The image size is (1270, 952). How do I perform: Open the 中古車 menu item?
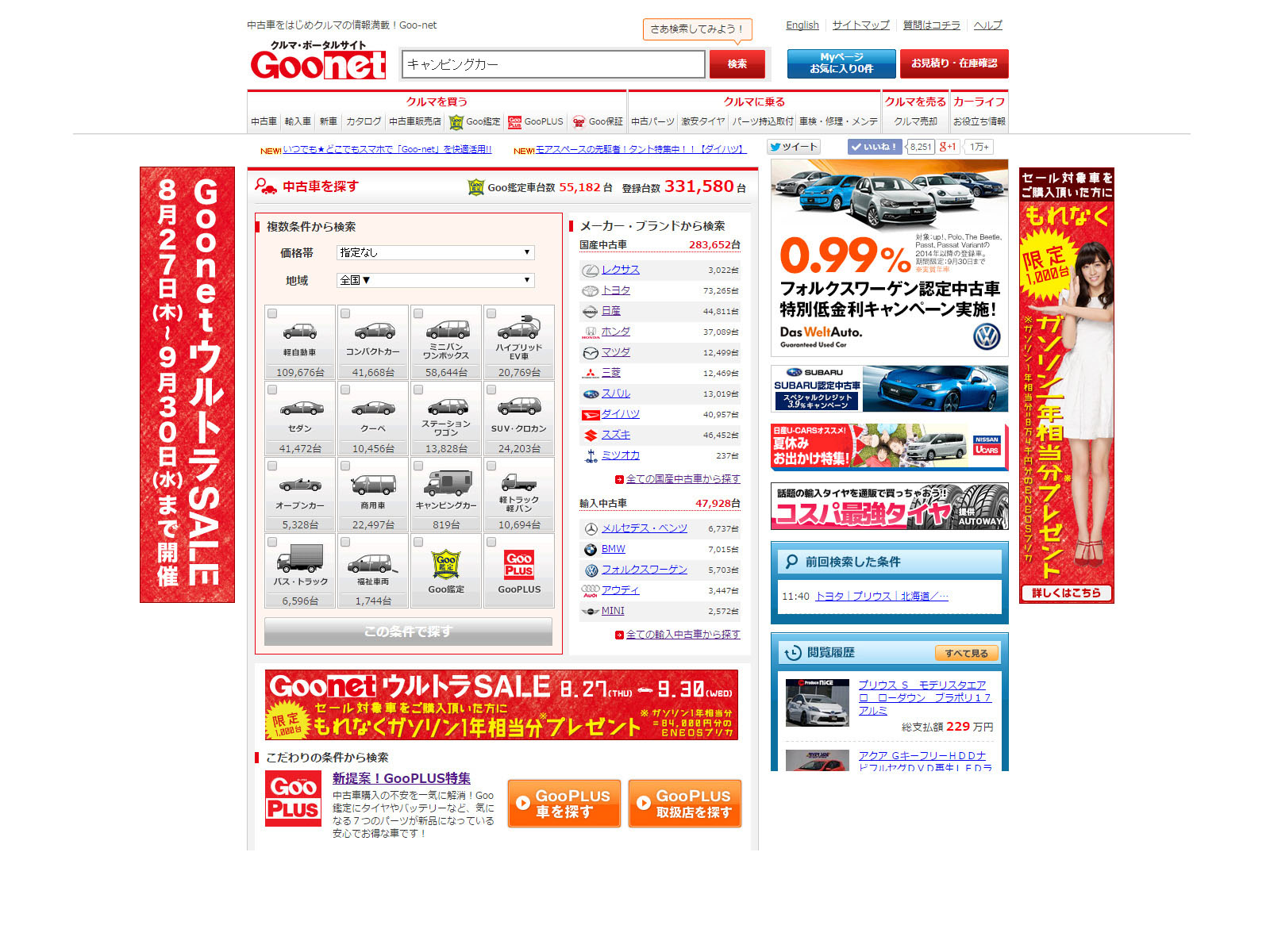(x=264, y=121)
